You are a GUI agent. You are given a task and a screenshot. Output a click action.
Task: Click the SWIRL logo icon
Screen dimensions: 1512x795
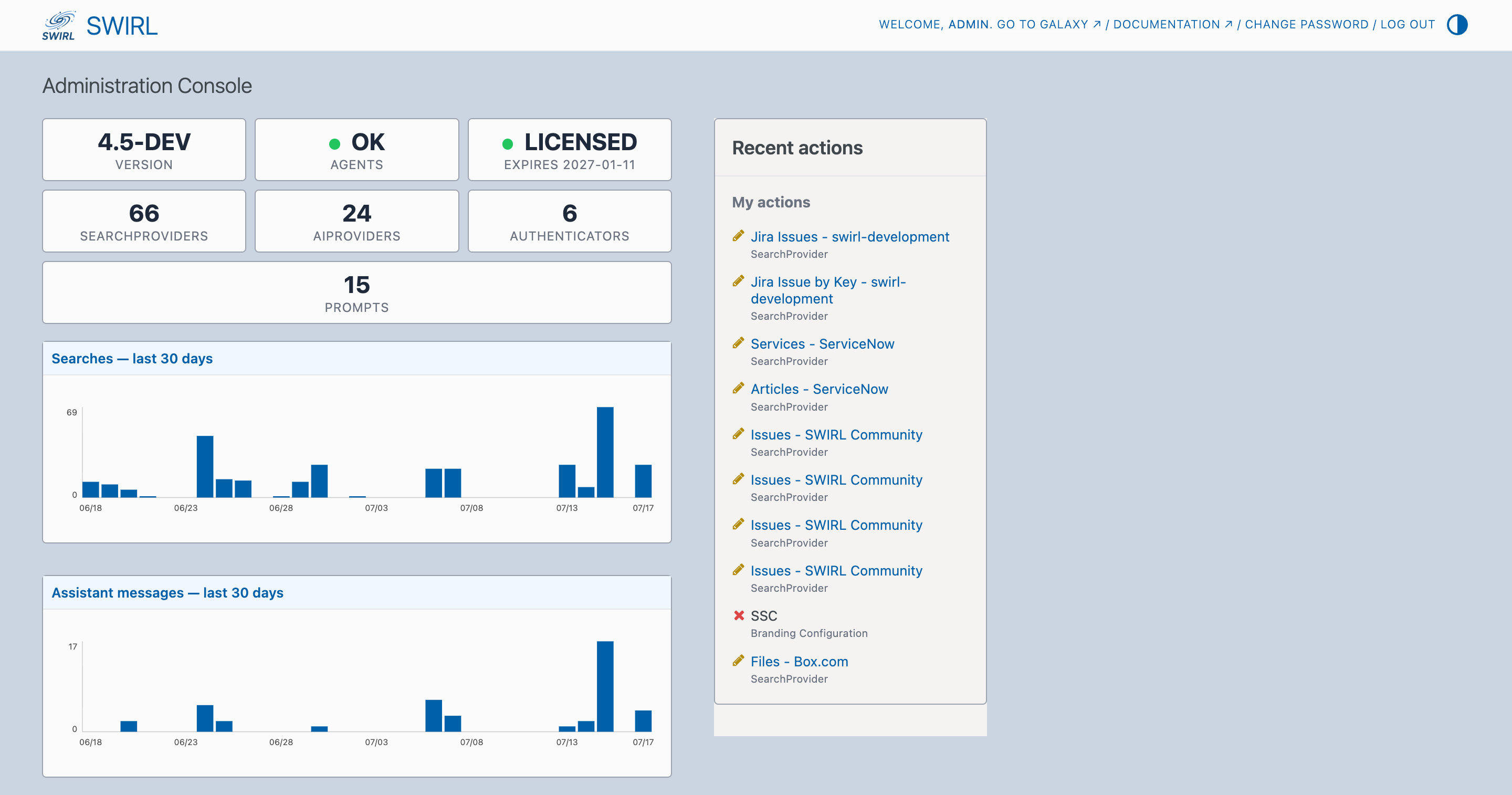58,25
